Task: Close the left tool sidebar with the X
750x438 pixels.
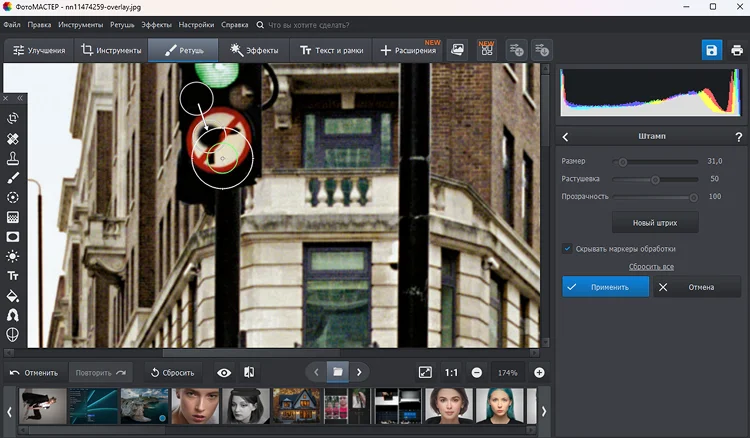Action: pyautogui.click(x=6, y=98)
